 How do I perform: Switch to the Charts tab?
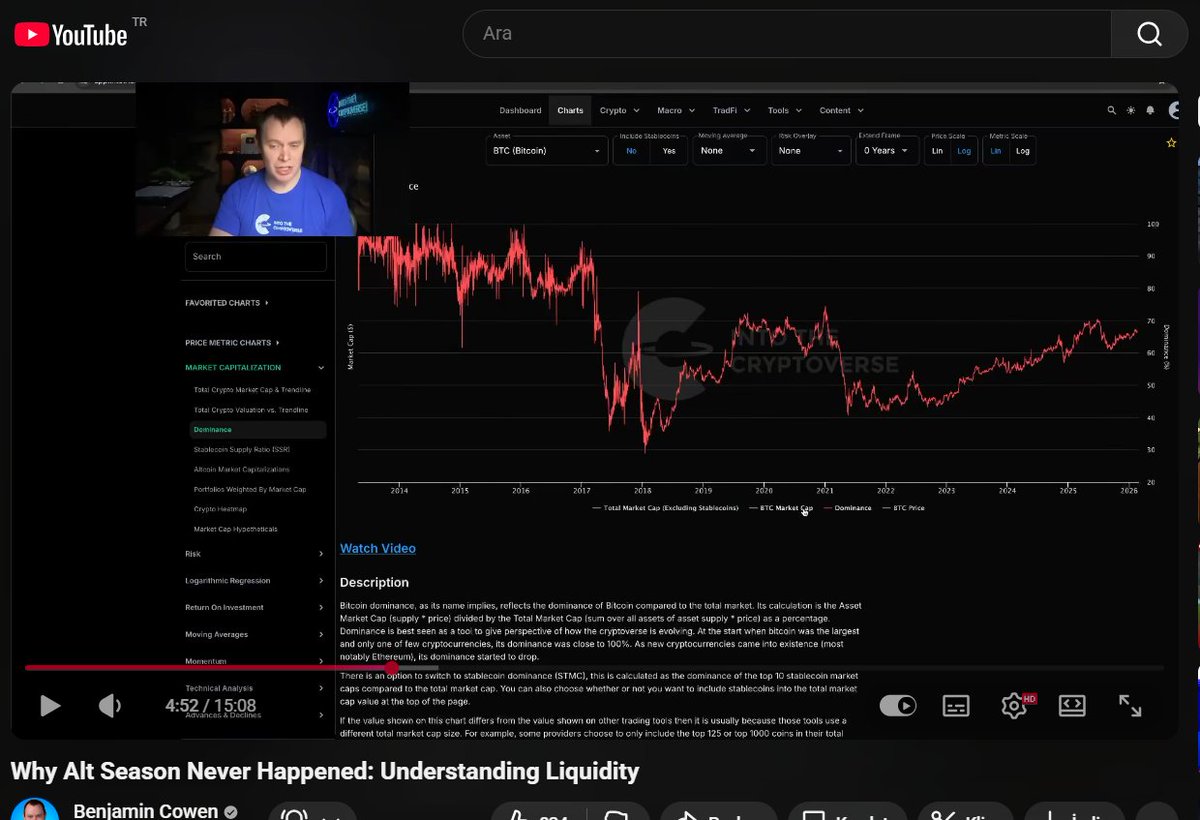pos(569,110)
